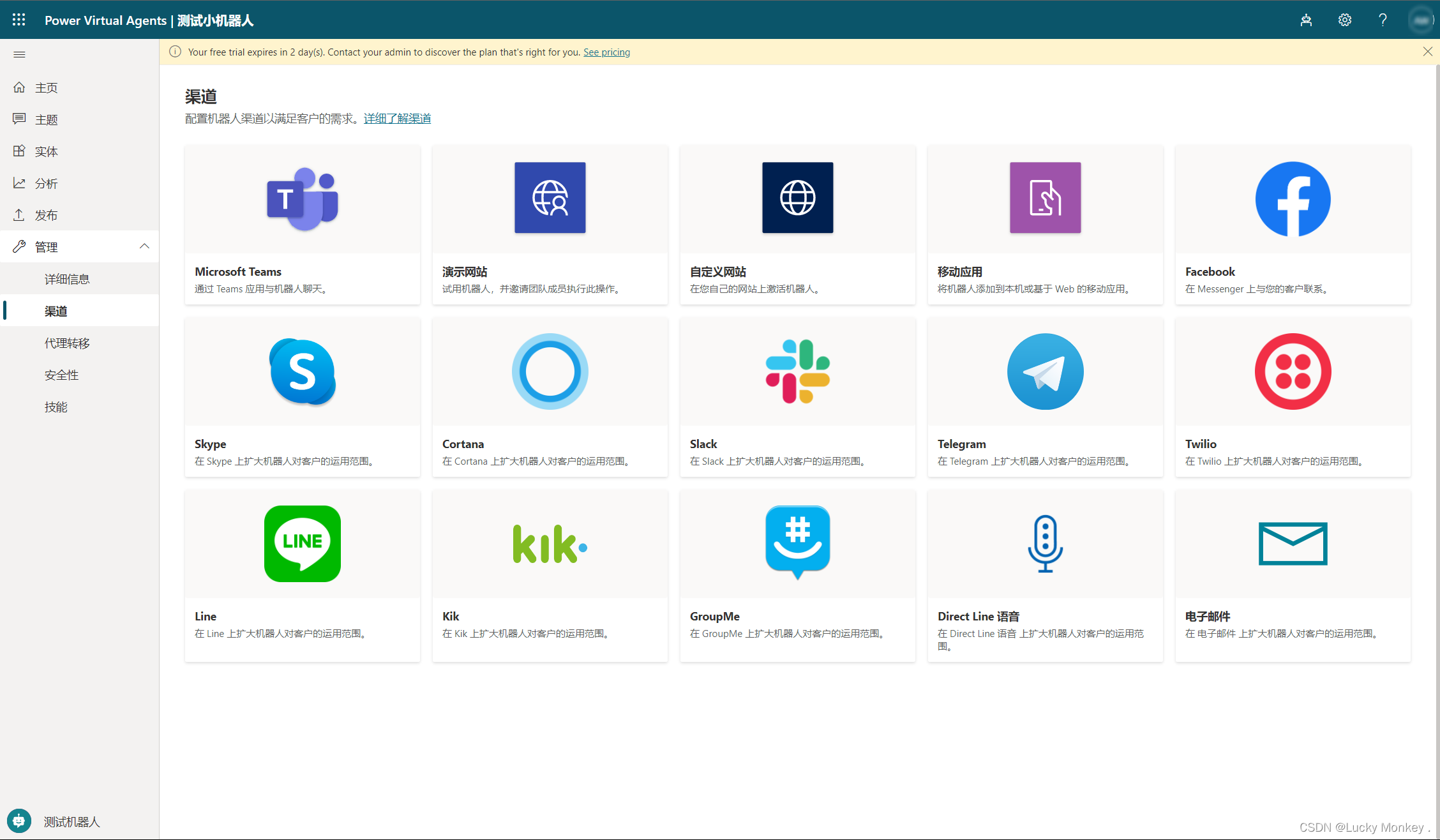Click the Direct Line microphone icon
Screen dimensions: 1440x840
point(1046,544)
